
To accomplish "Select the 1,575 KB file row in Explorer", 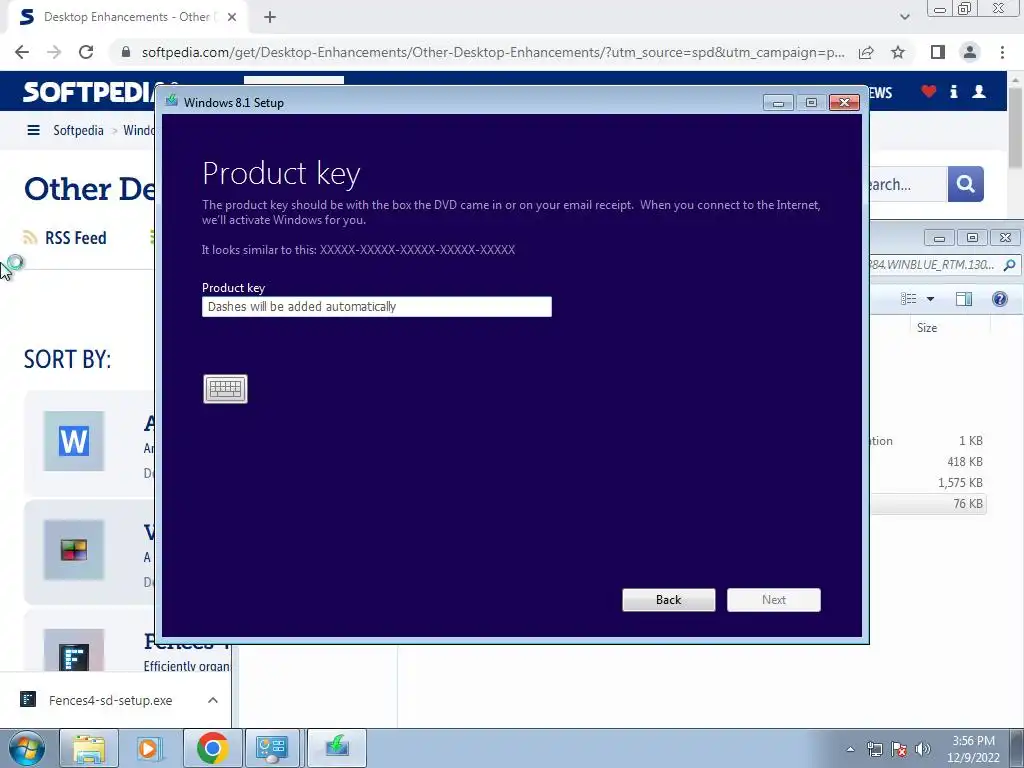I will tap(928, 483).
